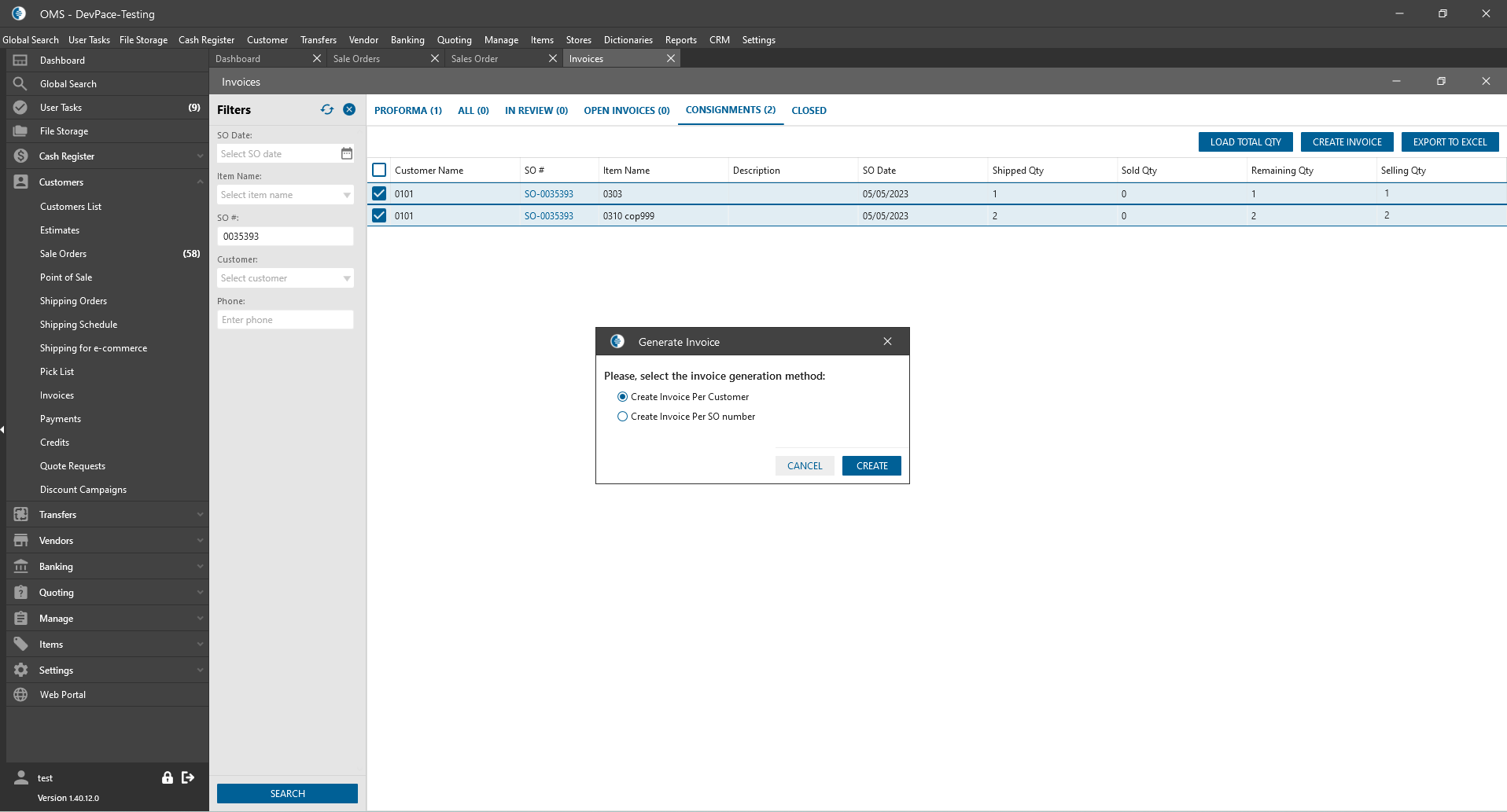1507x812 pixels.
Task: Close the Sales Order tab
Action: tap(553, 59)
